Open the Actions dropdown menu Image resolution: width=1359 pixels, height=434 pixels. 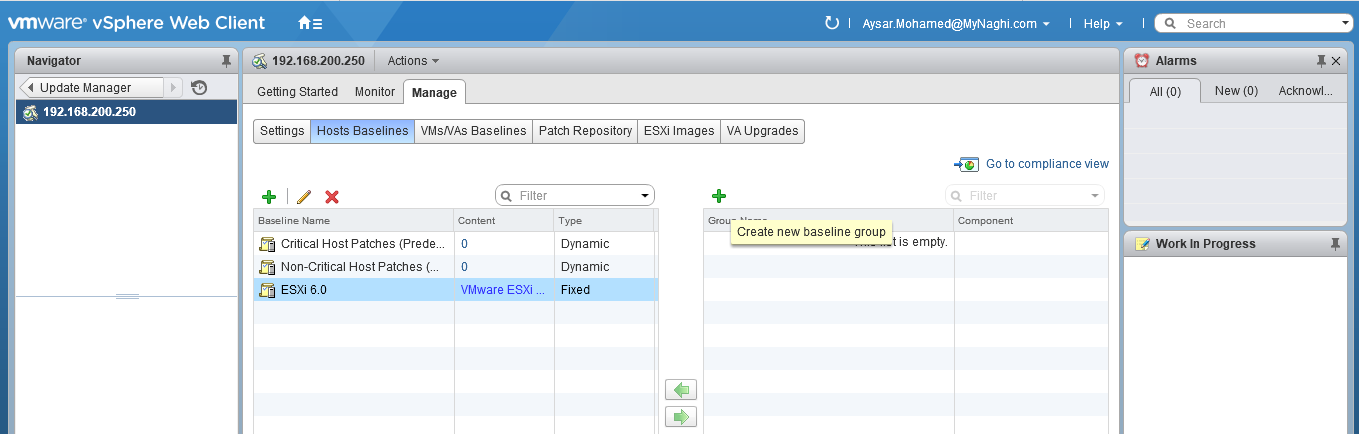[413, 61]
